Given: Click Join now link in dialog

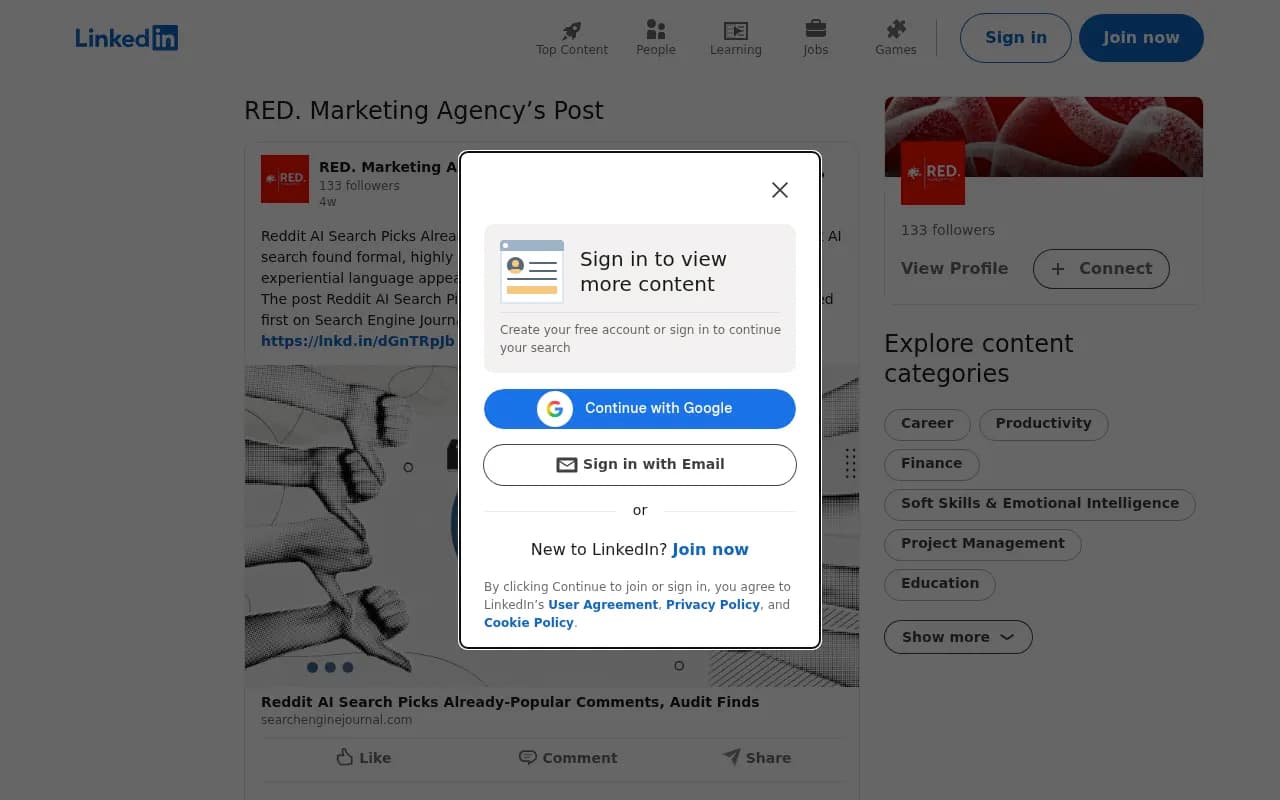Looking at the screenshot, I should click(x=710, y=549).
